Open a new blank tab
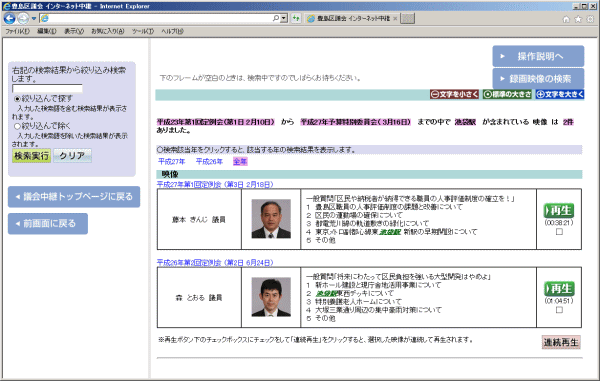Viewport: 600px width, 381px height. 408,18
